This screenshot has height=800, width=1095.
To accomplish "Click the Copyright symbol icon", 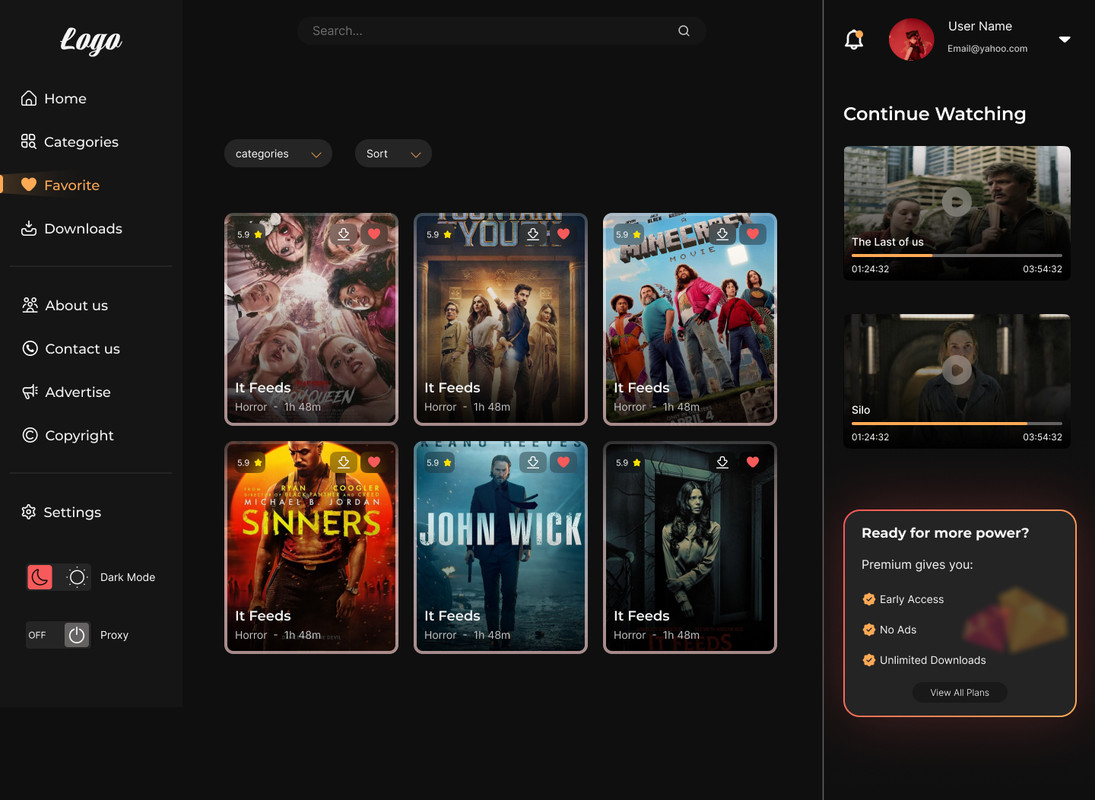I will click(29, 435).
